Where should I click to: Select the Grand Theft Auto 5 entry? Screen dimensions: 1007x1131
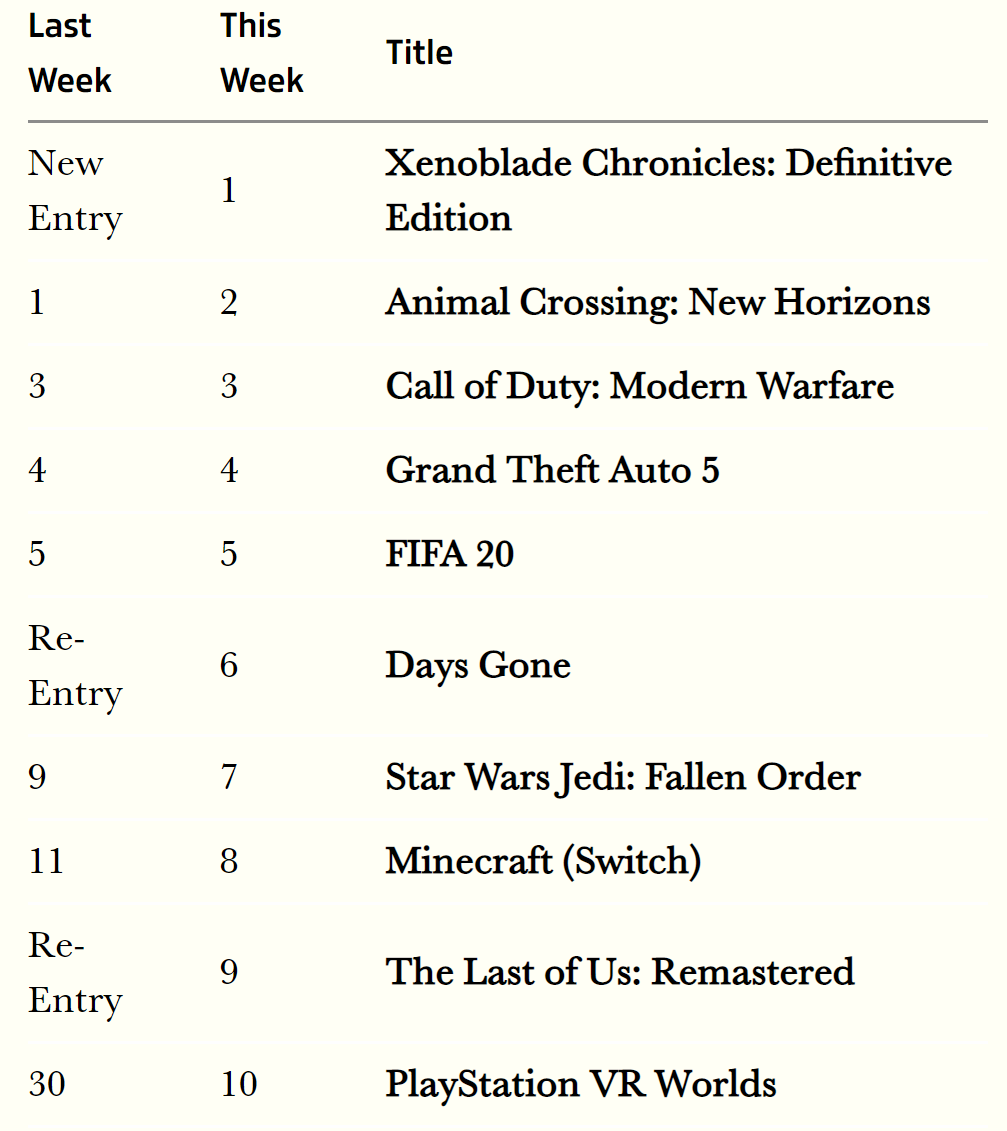553,470
